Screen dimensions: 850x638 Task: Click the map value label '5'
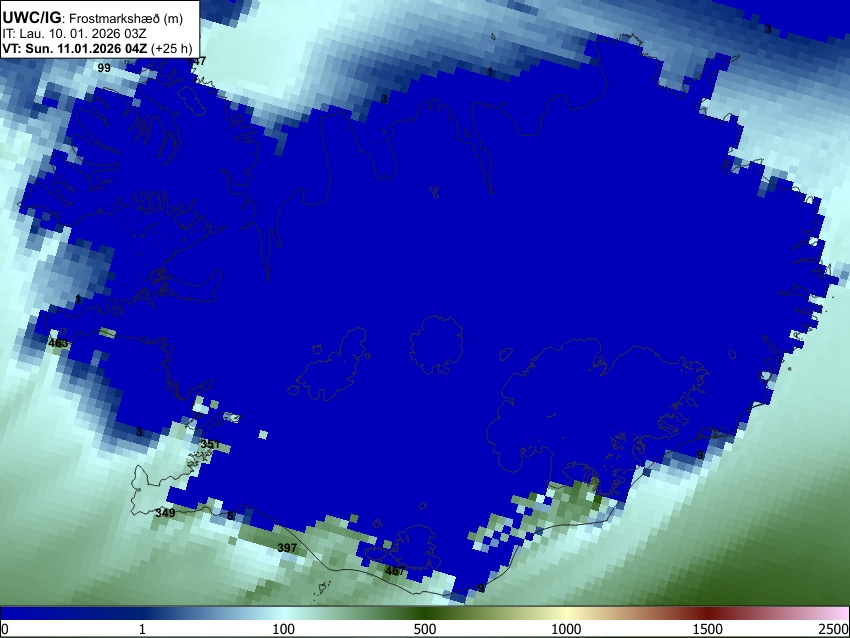coord(230,516)
